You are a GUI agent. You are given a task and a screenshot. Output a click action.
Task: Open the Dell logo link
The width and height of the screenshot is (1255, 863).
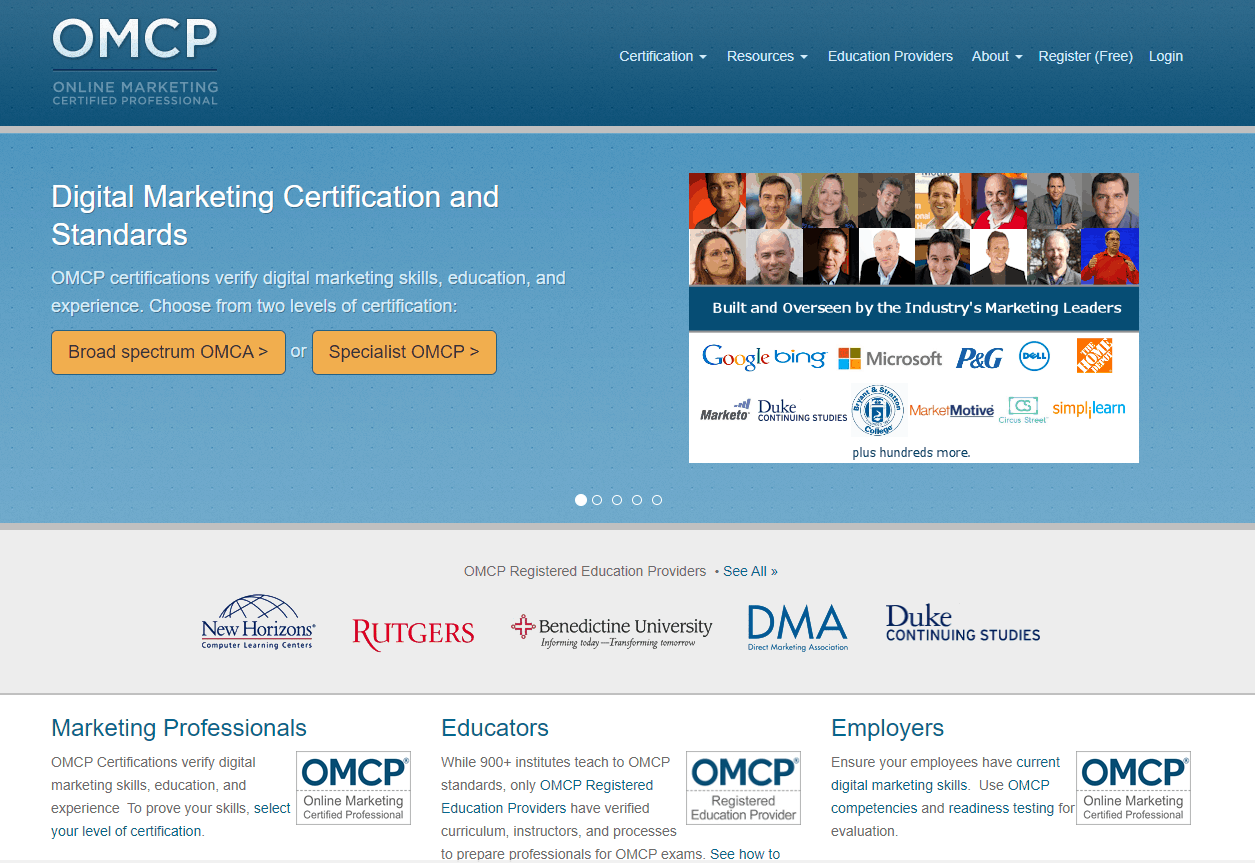click(x=1034, y=356)
